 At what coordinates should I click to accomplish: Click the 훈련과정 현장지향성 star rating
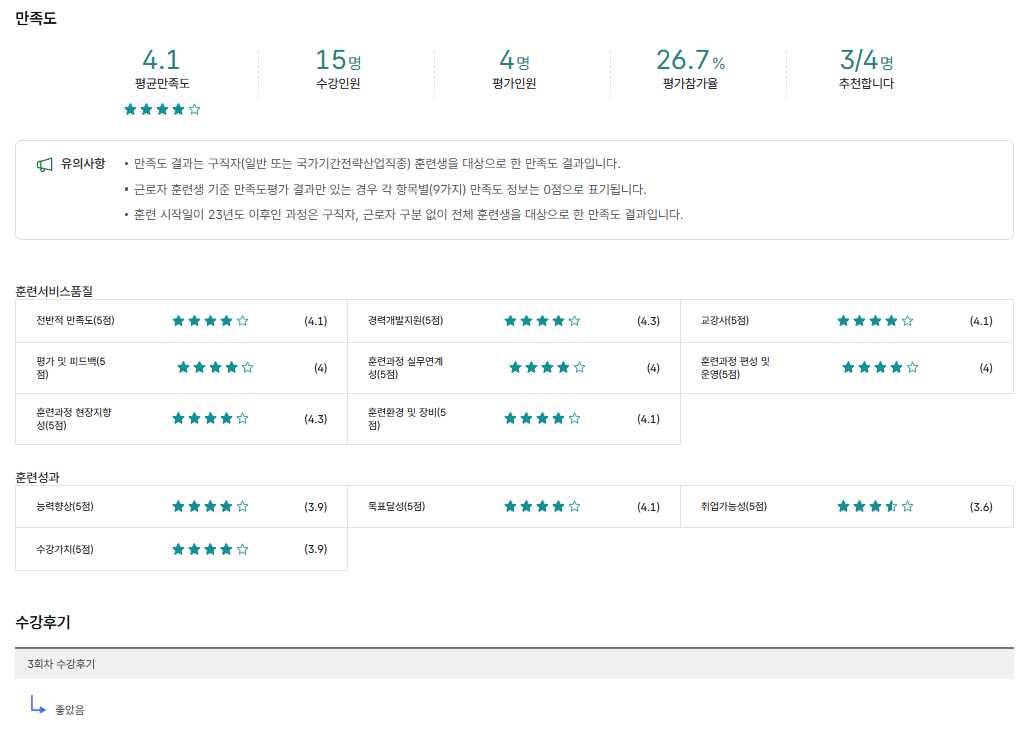click(210, 419)
